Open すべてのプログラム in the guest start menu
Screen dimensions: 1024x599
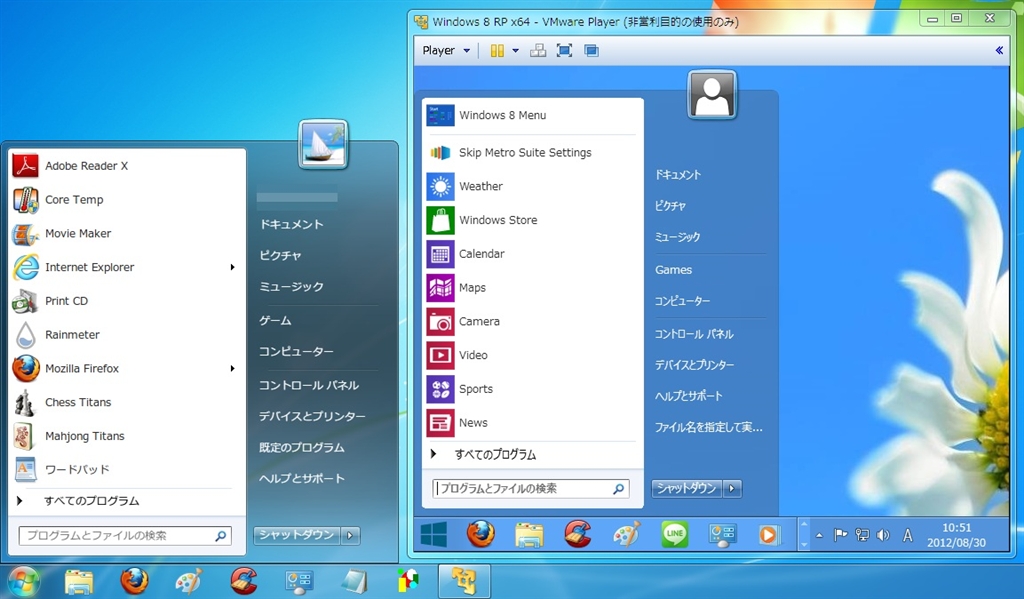point(495,454)
